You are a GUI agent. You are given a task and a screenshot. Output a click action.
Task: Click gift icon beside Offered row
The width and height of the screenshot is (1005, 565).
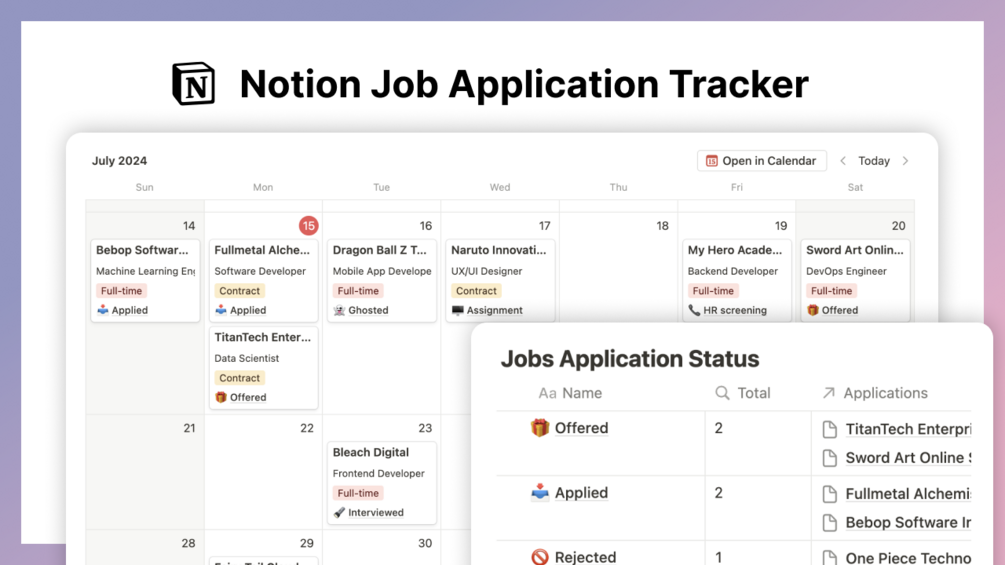tap(540, 428)
